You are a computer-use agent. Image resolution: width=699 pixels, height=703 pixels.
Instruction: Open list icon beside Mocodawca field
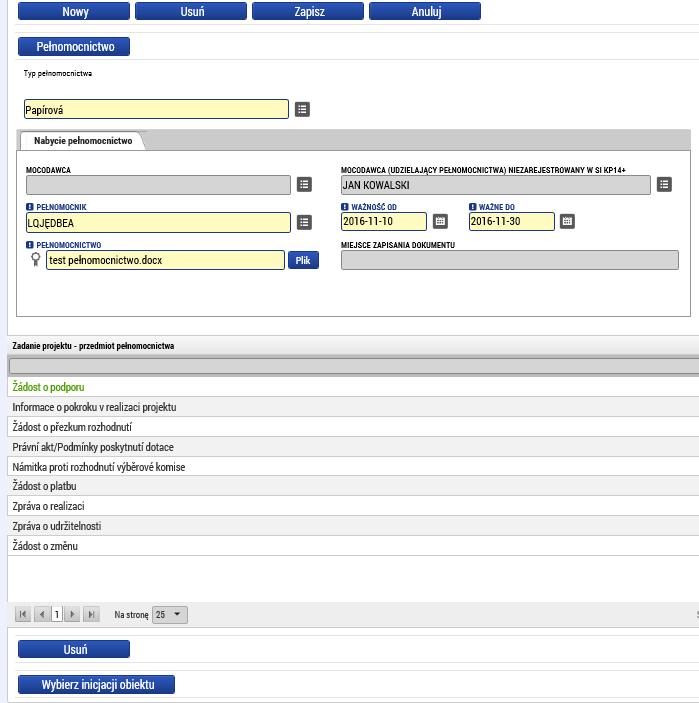(304, 184)
